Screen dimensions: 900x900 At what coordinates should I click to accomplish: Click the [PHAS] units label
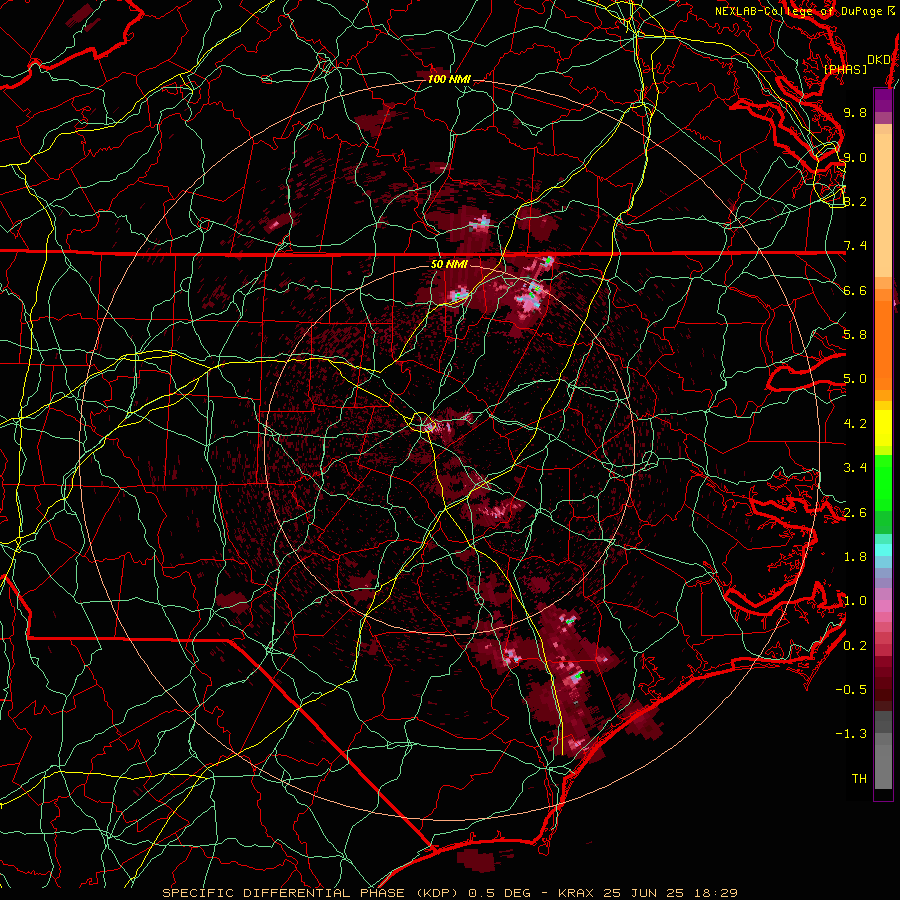coord(845,70)
